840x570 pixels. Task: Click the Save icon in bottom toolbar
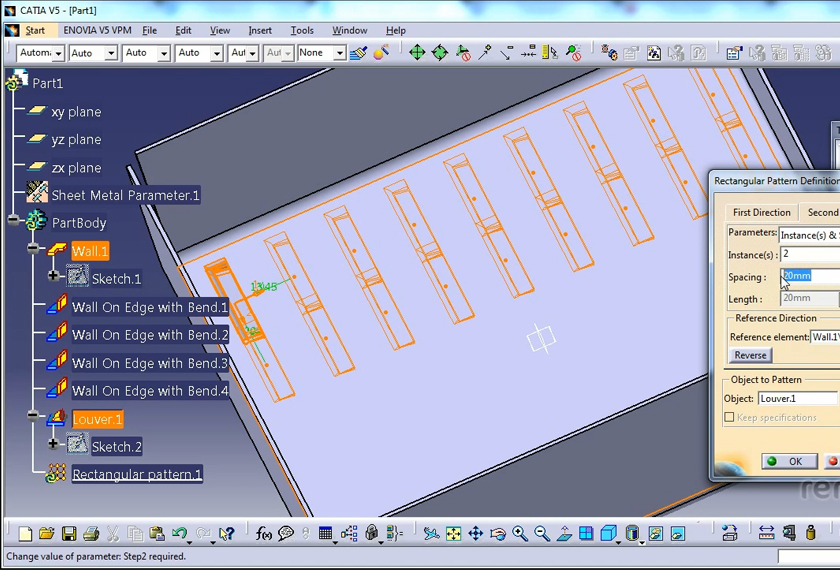point(69,534)
